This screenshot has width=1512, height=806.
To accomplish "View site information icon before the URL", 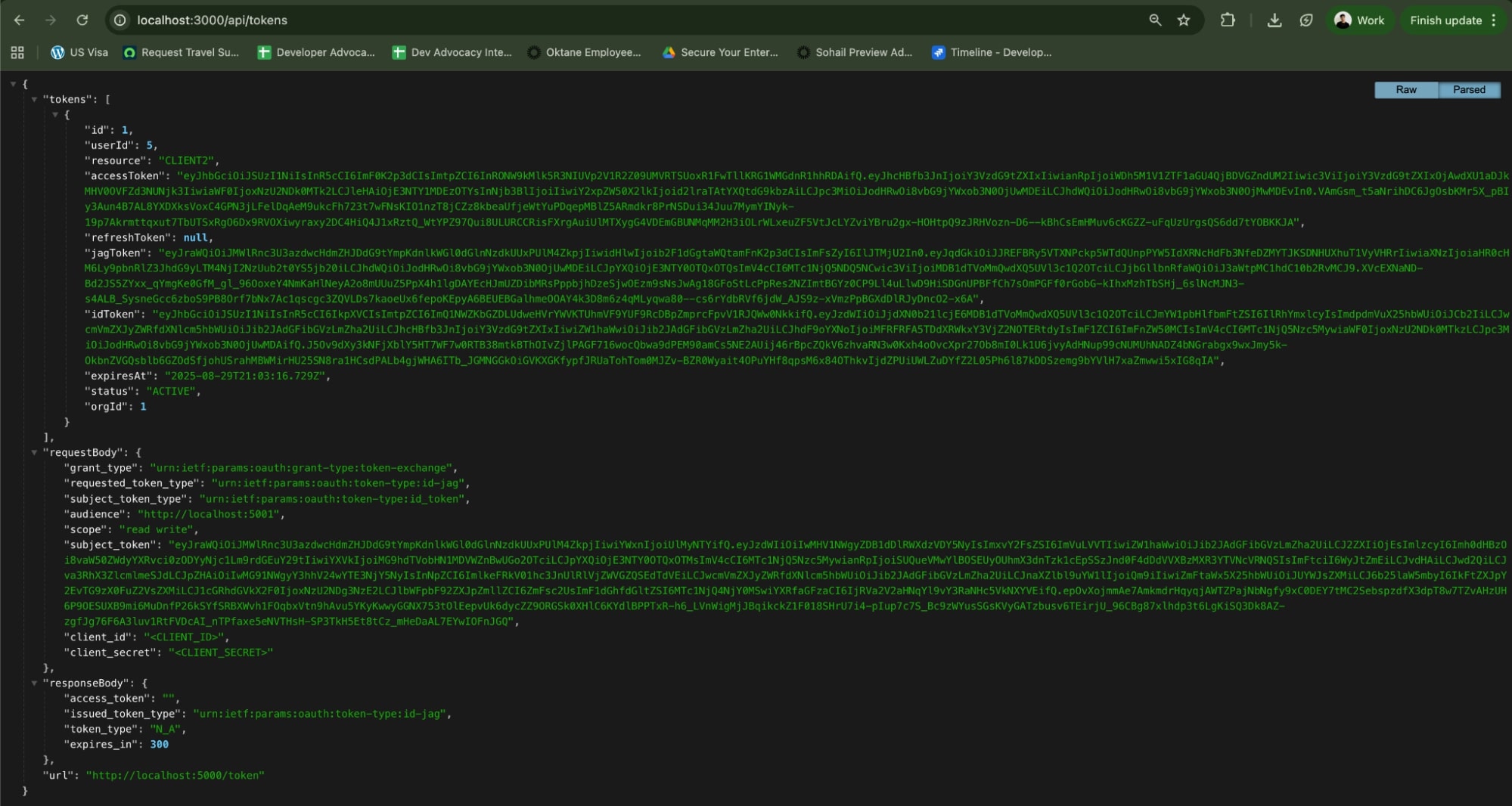I will pos(120,20).
